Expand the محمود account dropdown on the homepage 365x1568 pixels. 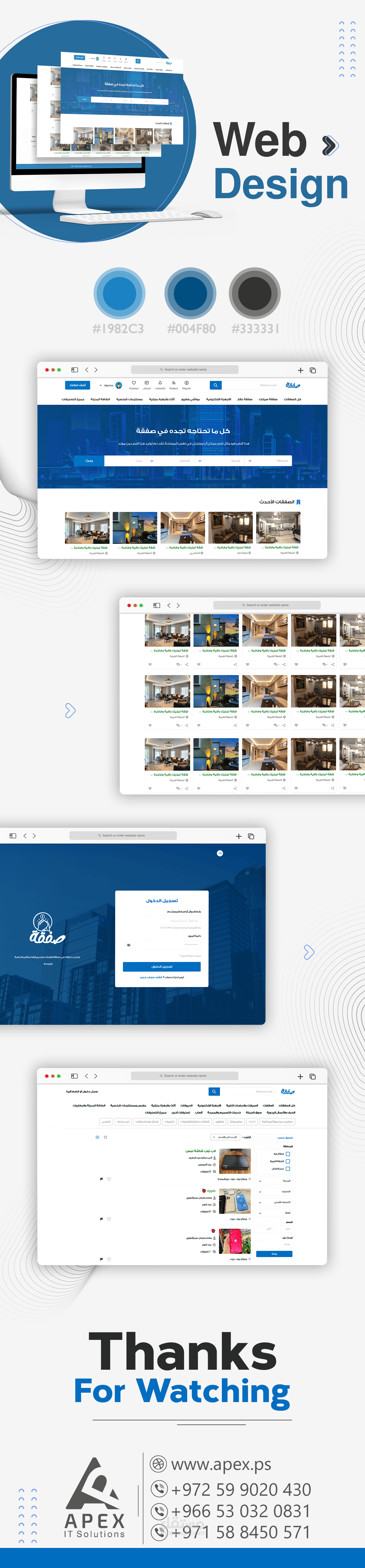101,385
